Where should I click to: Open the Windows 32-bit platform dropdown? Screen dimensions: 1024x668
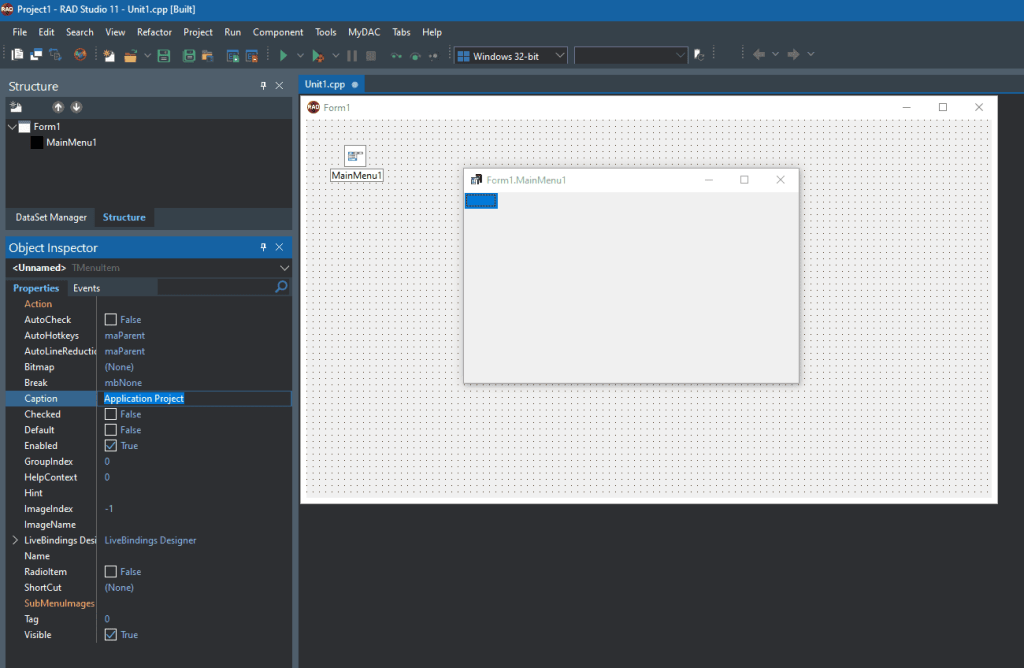(x=560, y=56)
